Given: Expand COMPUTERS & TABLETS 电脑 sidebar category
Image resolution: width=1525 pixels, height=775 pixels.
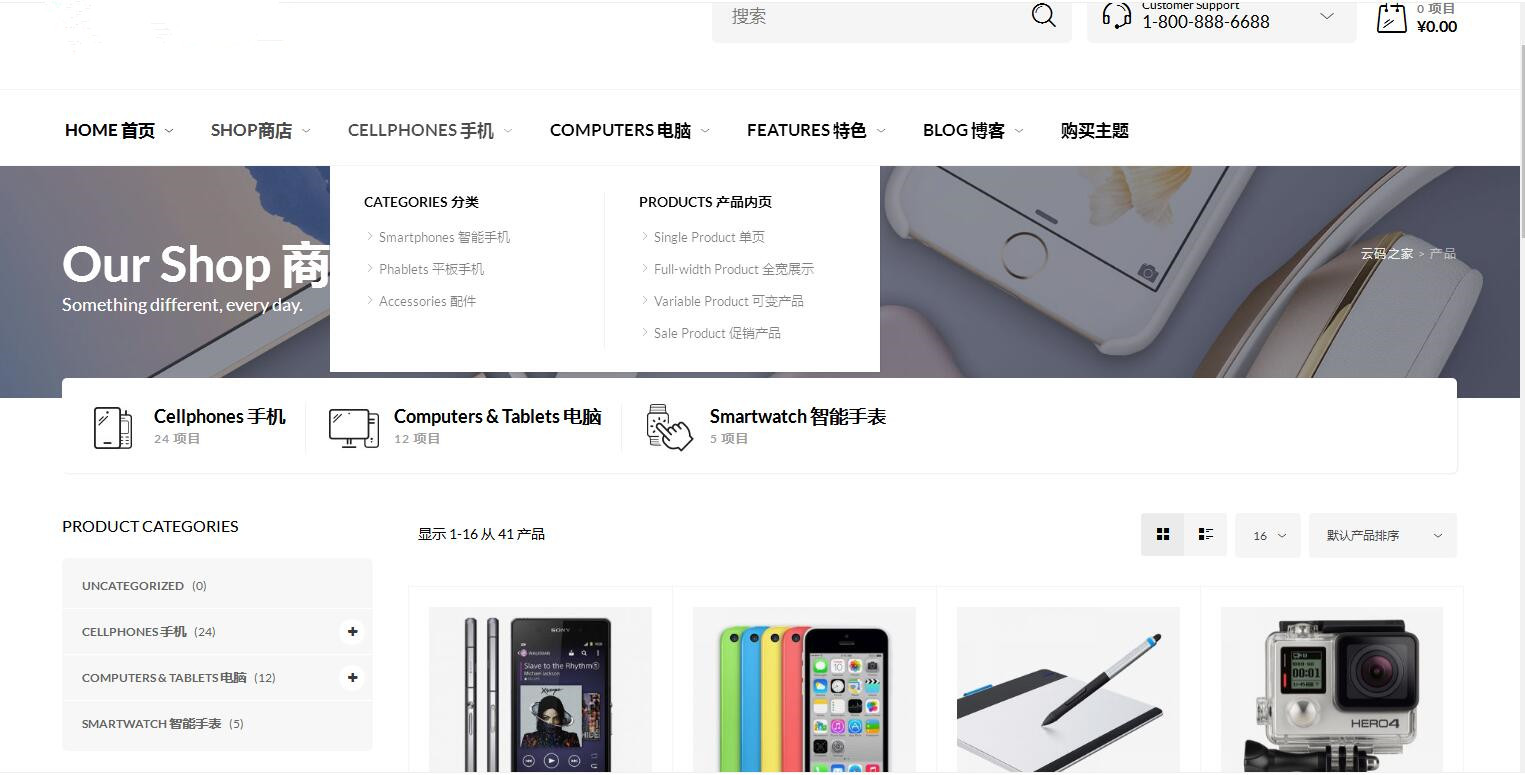Looking at the screenshot, I should pyautogui.click(x=352, y=677).
